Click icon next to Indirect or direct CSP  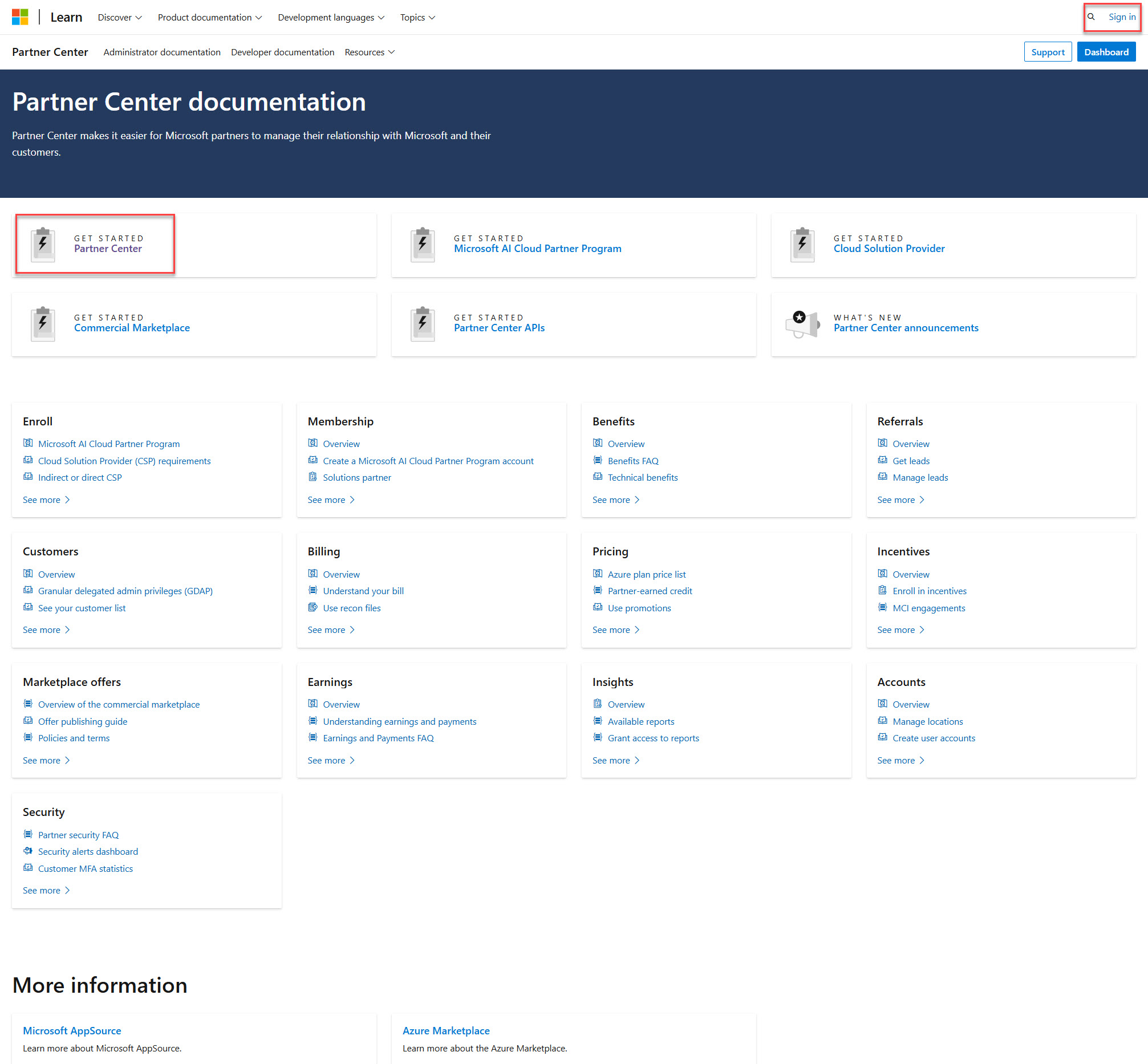(x=27, y=477)
